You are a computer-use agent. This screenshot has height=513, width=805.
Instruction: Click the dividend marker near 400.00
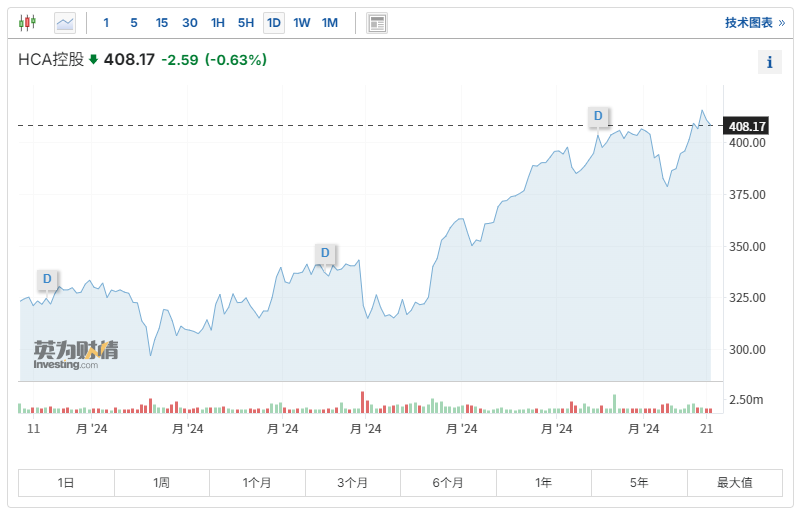598,116
